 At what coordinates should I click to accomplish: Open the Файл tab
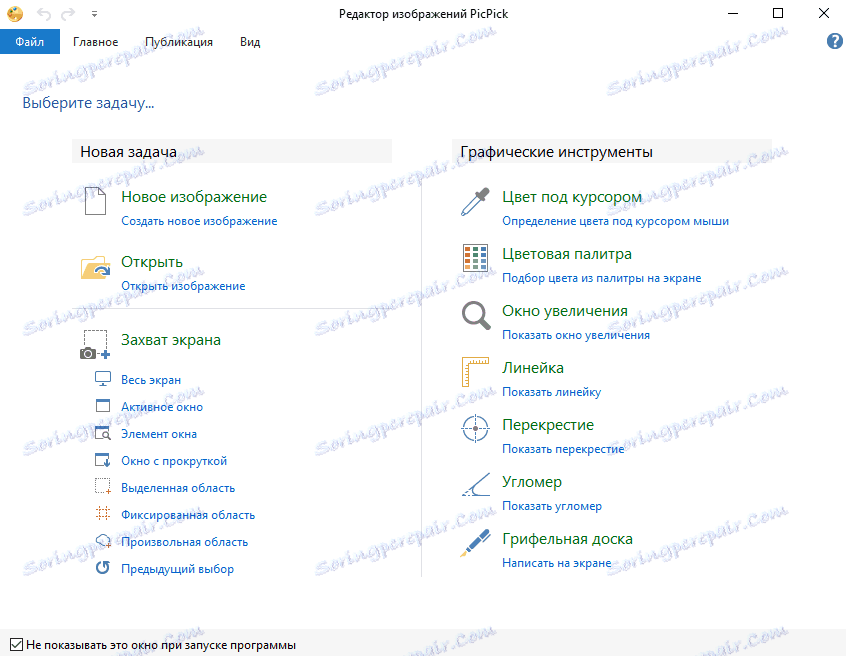click(30, 42)
